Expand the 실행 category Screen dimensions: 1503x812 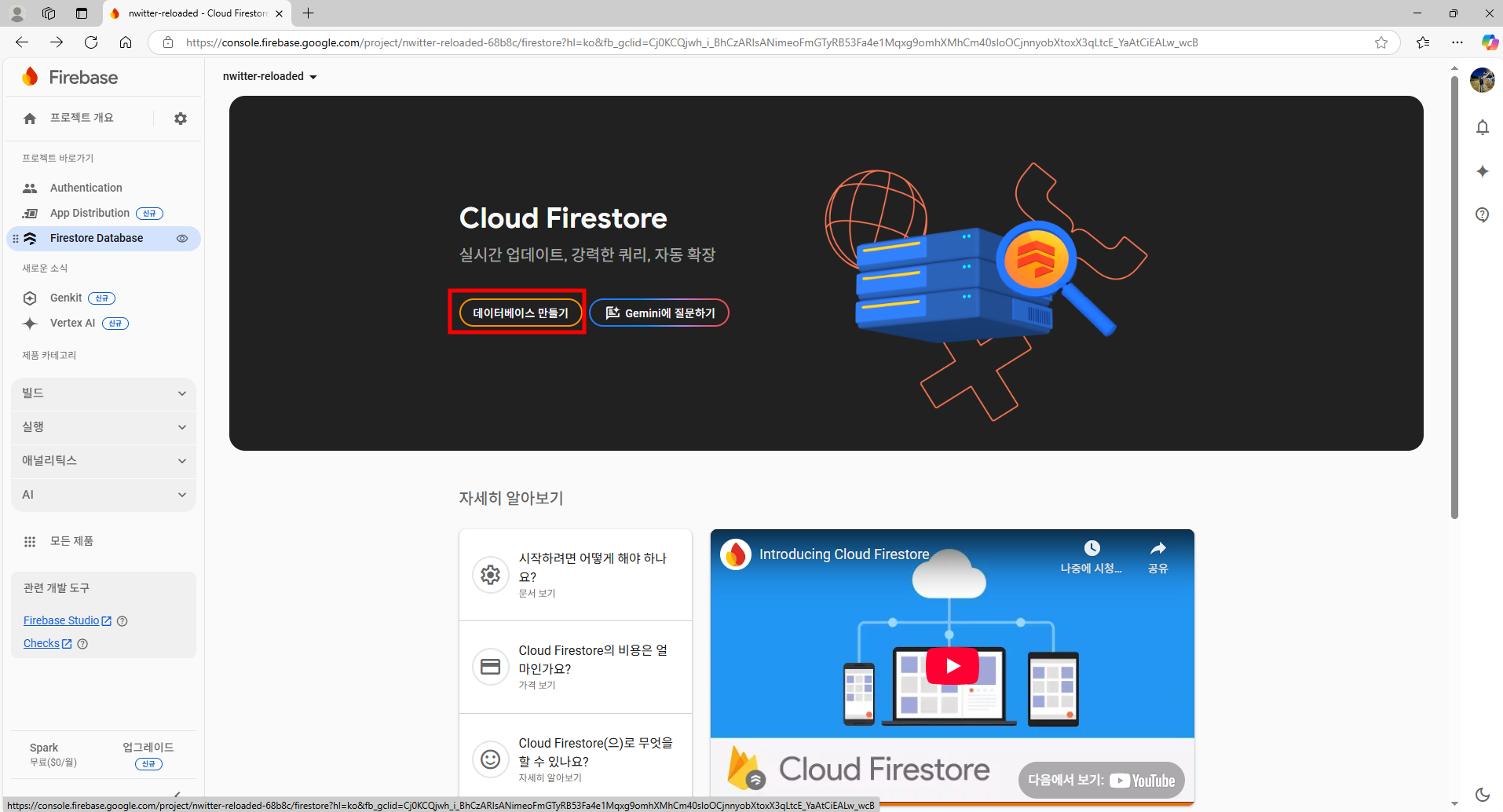[x=104, y=427]
